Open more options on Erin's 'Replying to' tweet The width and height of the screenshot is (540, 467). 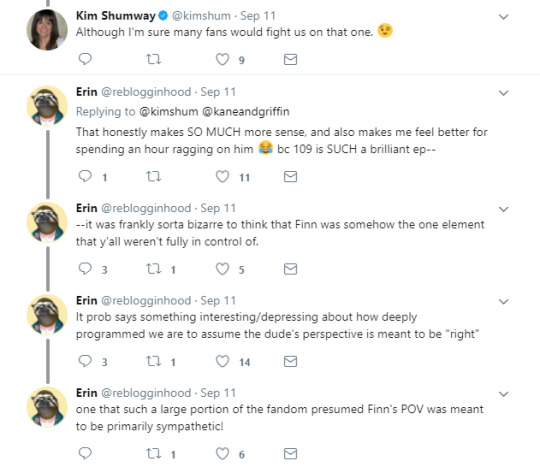(x=503, y=93)
